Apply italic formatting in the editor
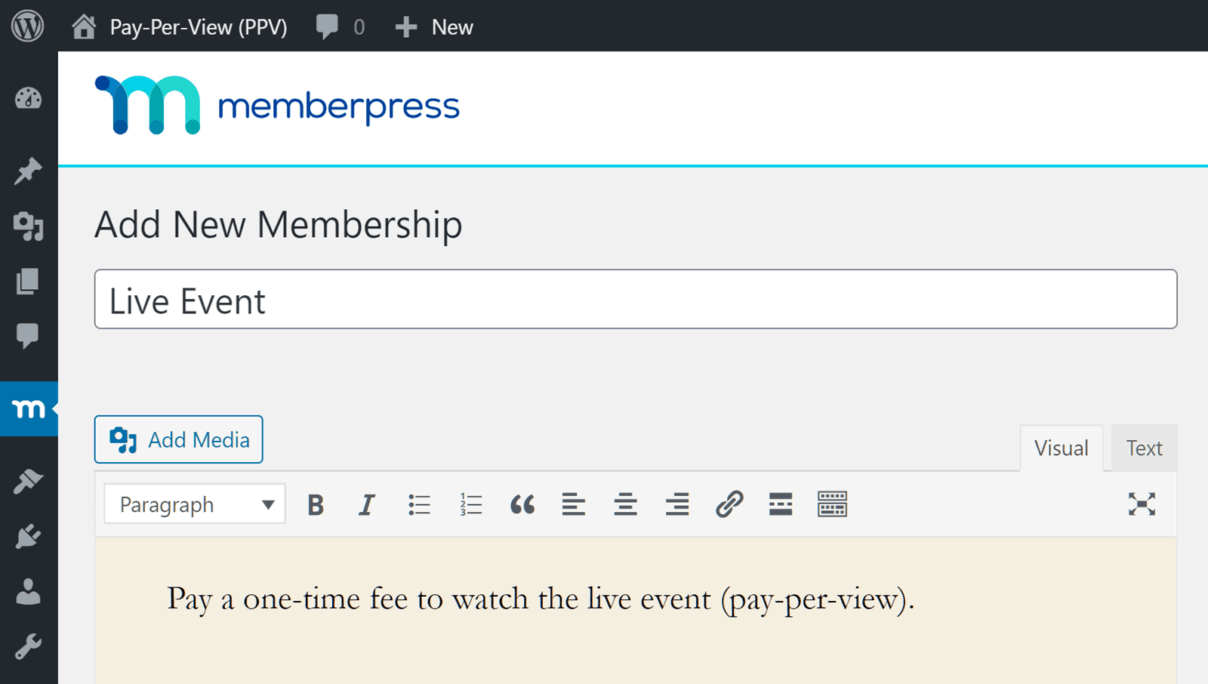The width and height of the screenshot is (1208, 684). coord(367,504)
